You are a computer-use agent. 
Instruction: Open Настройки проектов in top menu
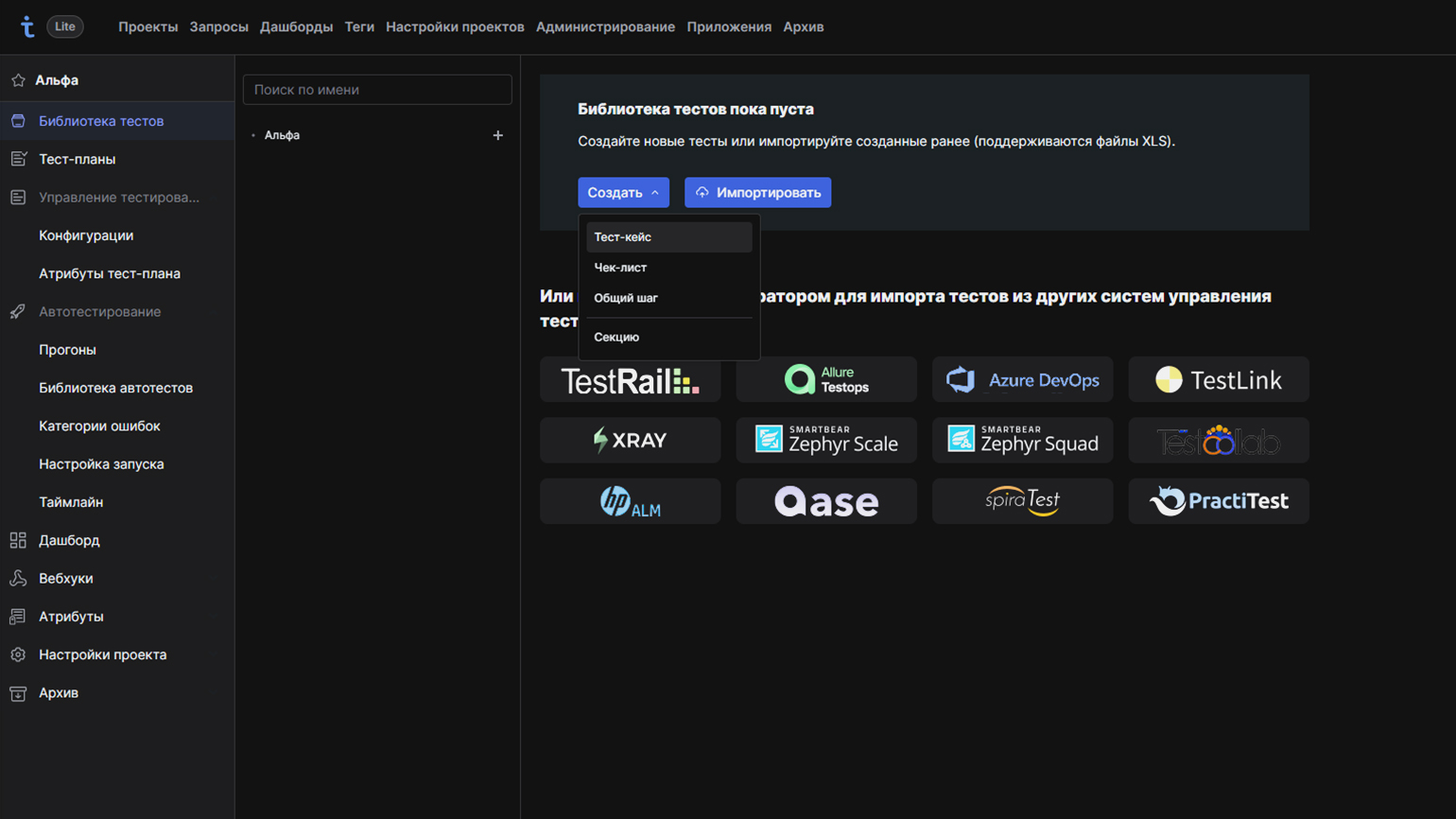pos(455,26)
